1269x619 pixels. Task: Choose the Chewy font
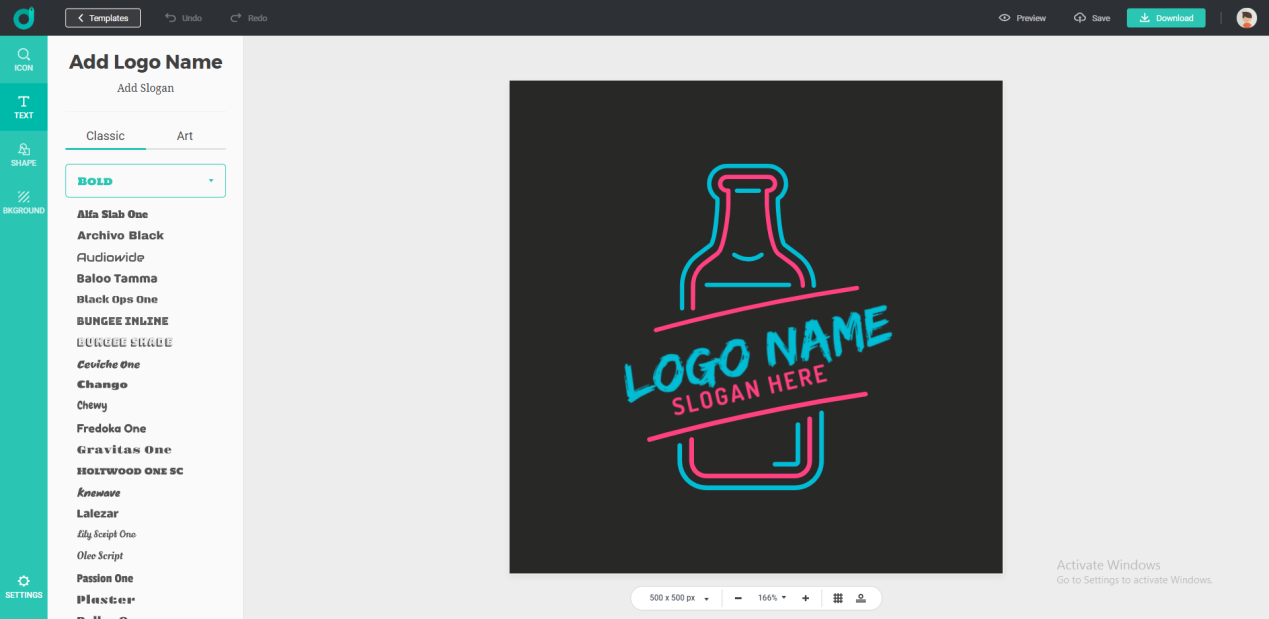tap(92, 405)
